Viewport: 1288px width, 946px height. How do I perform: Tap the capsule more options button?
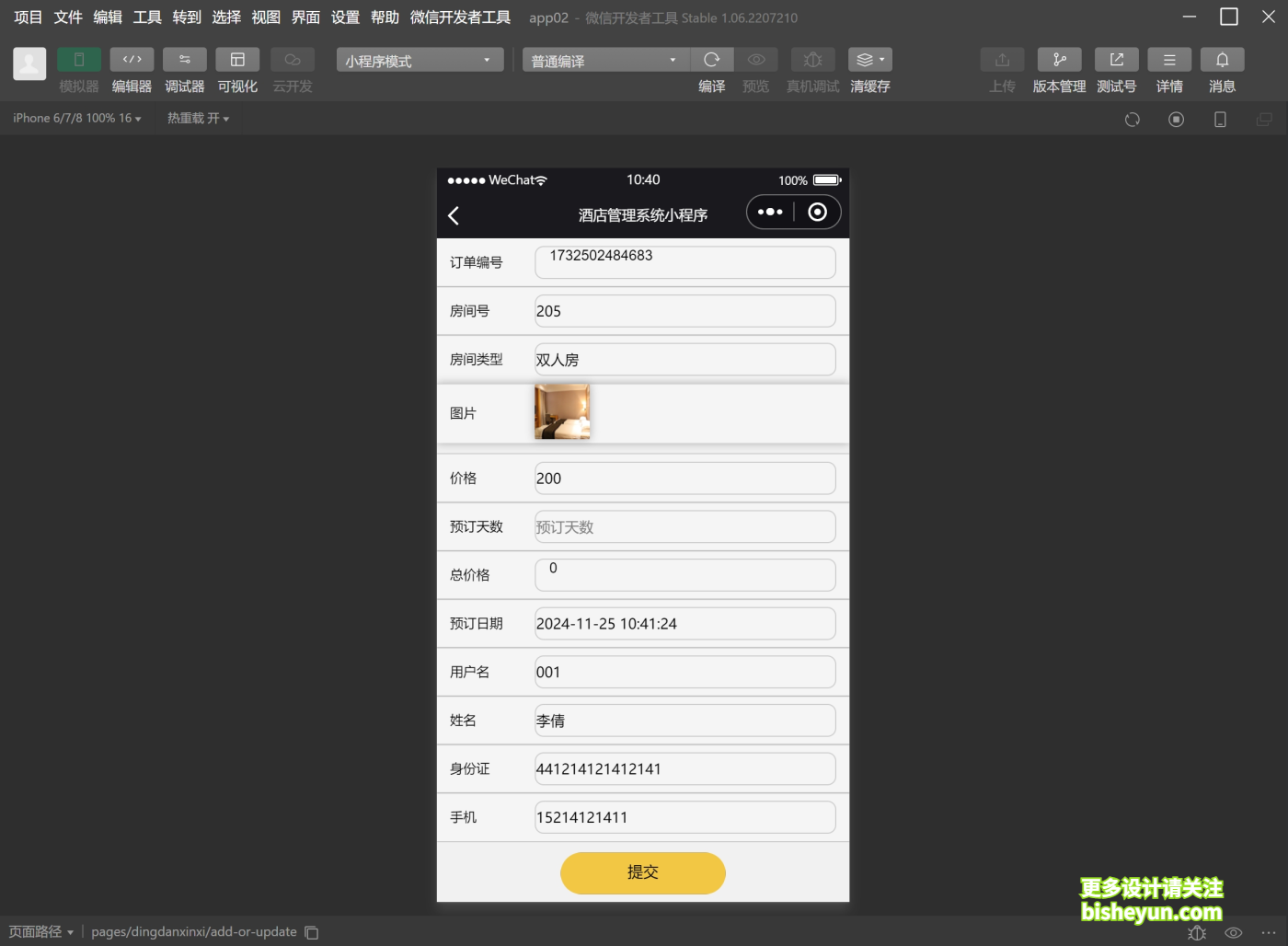[770, 213]
